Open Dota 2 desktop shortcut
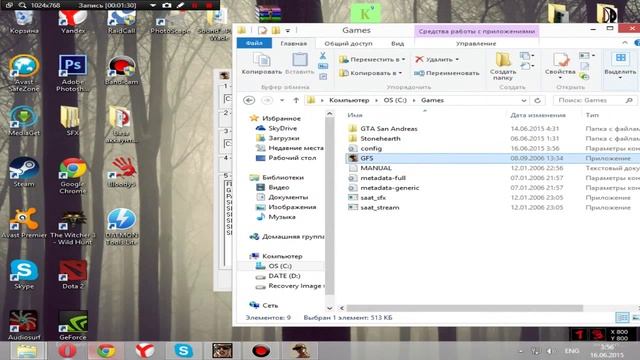This screenshot has width=640, height=360. point(73,274)
